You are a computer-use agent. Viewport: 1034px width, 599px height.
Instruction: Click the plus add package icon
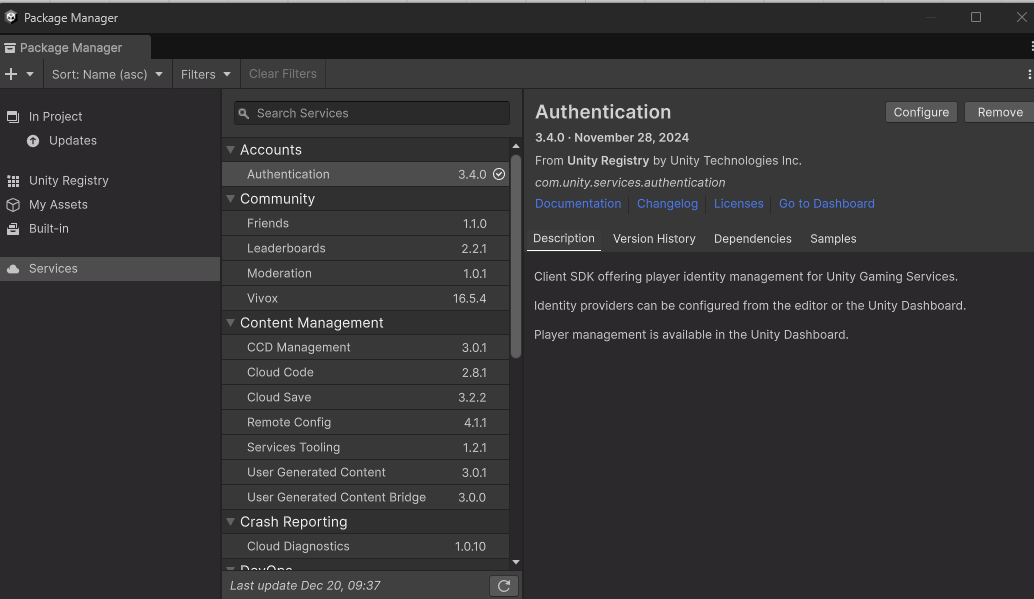[x=12, y=74]
